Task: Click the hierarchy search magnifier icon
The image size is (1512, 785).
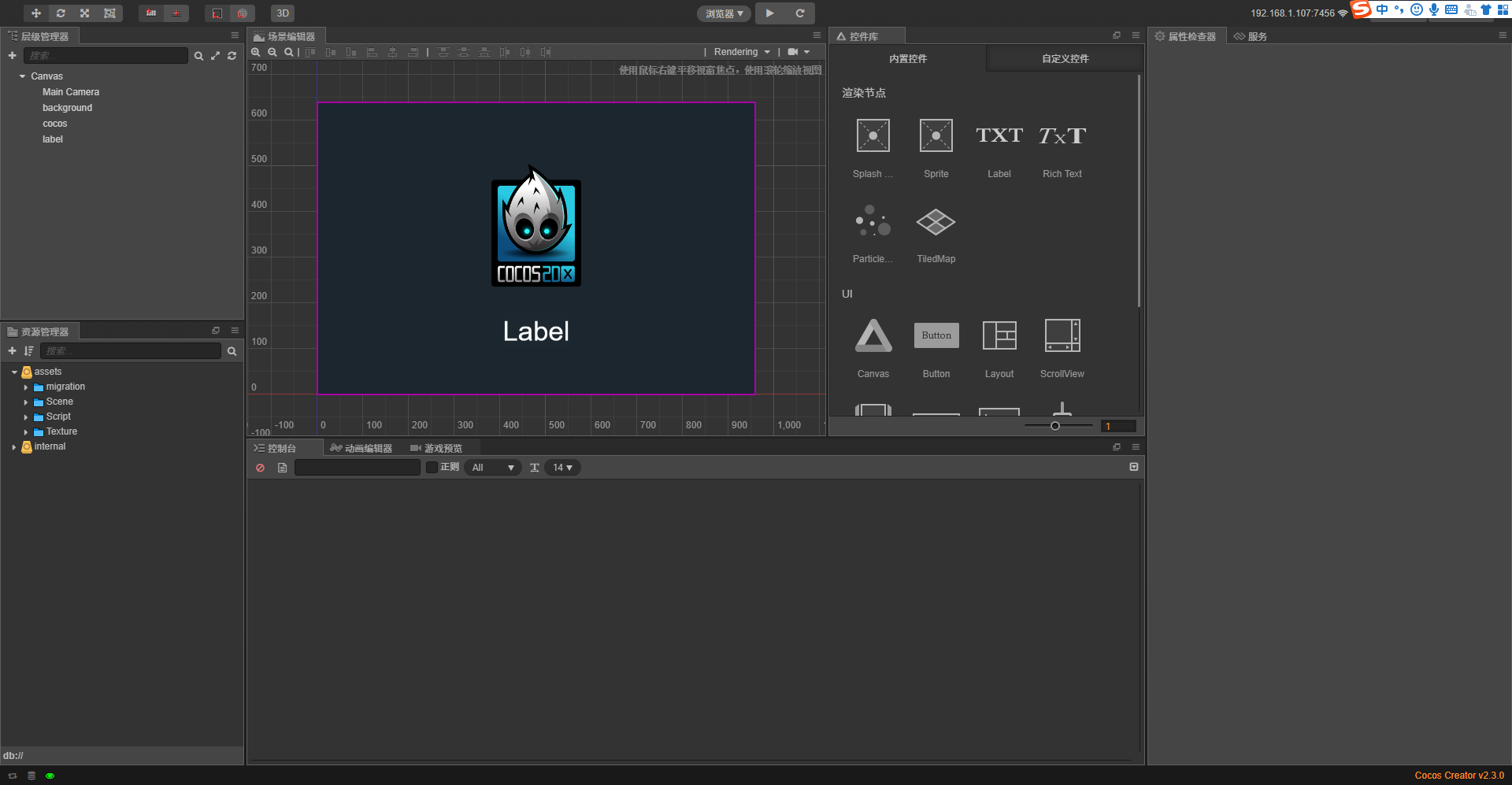Action: pos(198,56)
